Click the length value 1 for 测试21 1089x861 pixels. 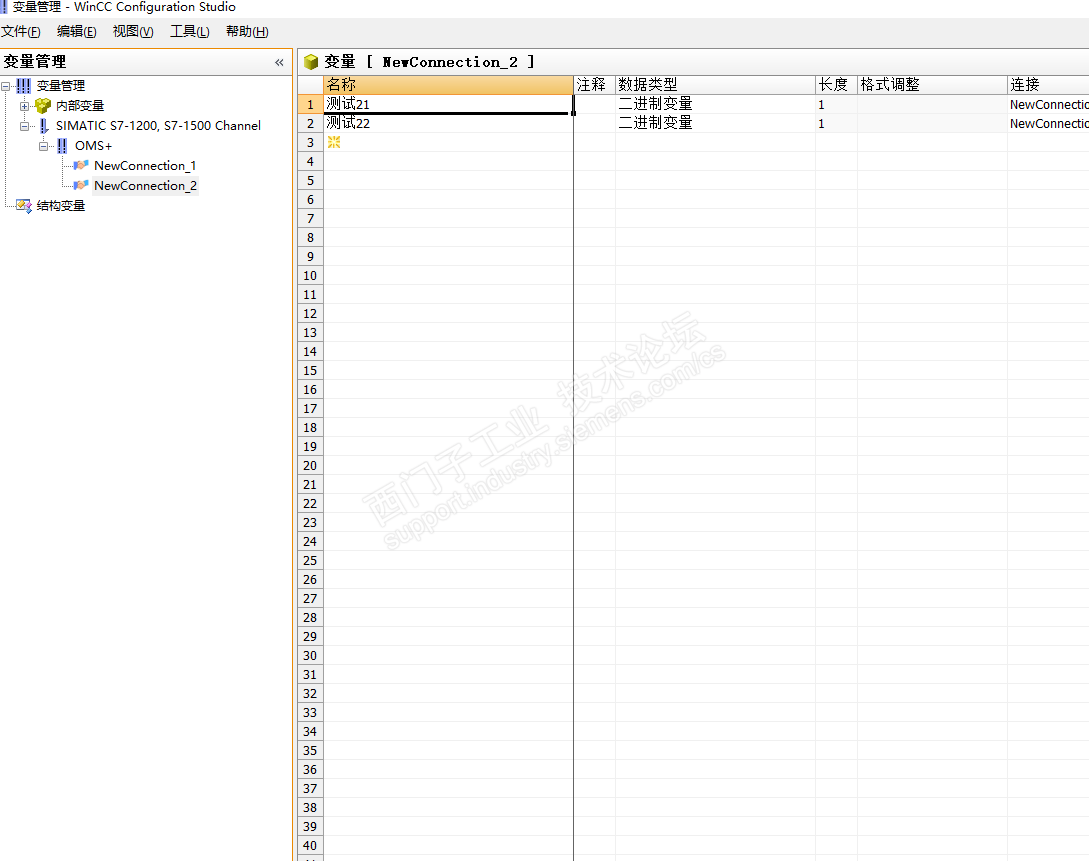click(x=836, y=104)
